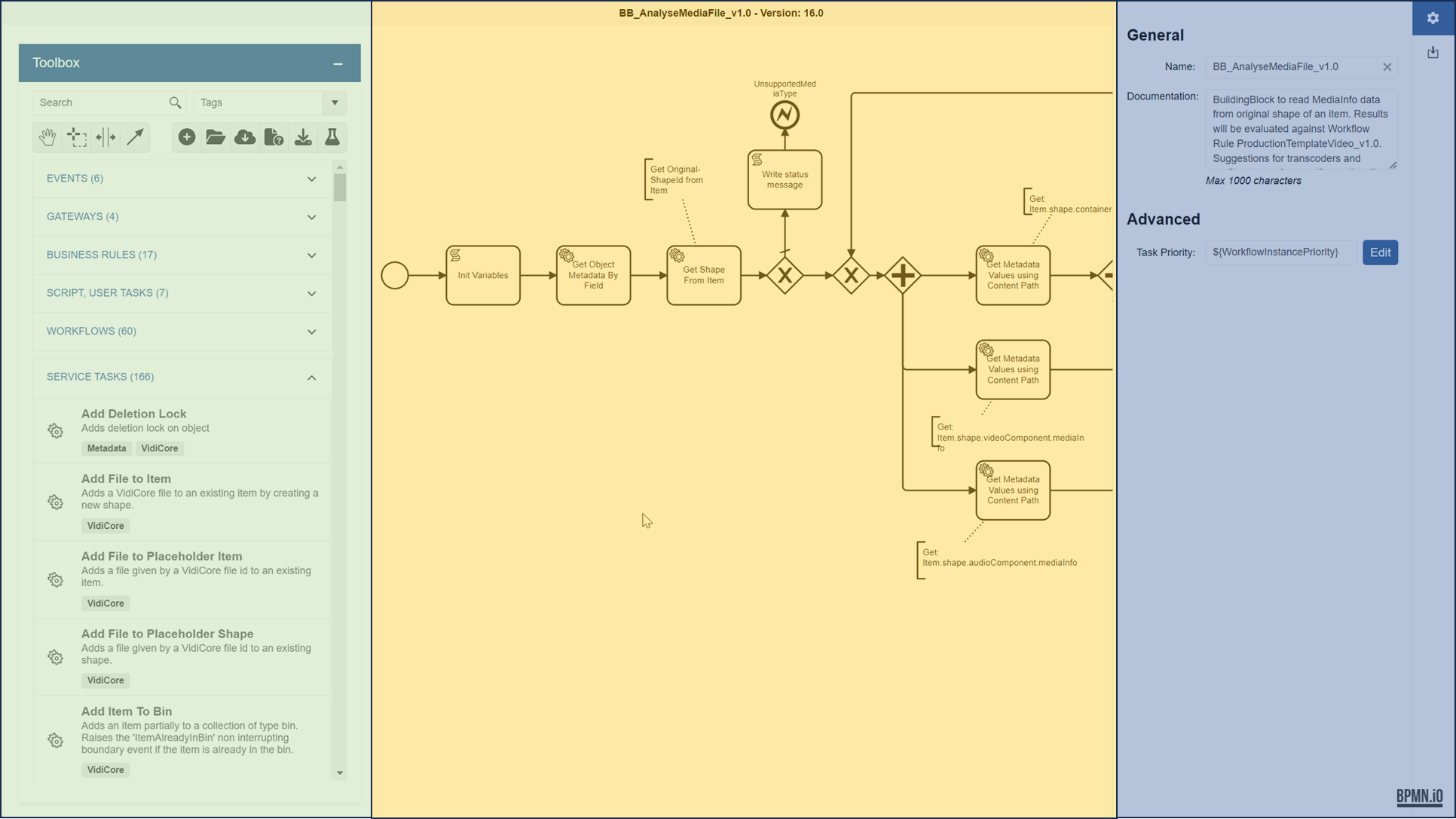
Task: Select the Write status message task icon
Action: [x=759, y=159]
